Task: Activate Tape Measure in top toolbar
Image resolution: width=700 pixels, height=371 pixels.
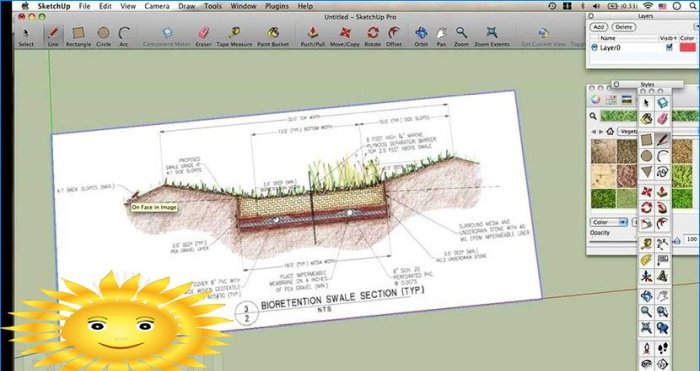Action: click(x=234, y=36)
